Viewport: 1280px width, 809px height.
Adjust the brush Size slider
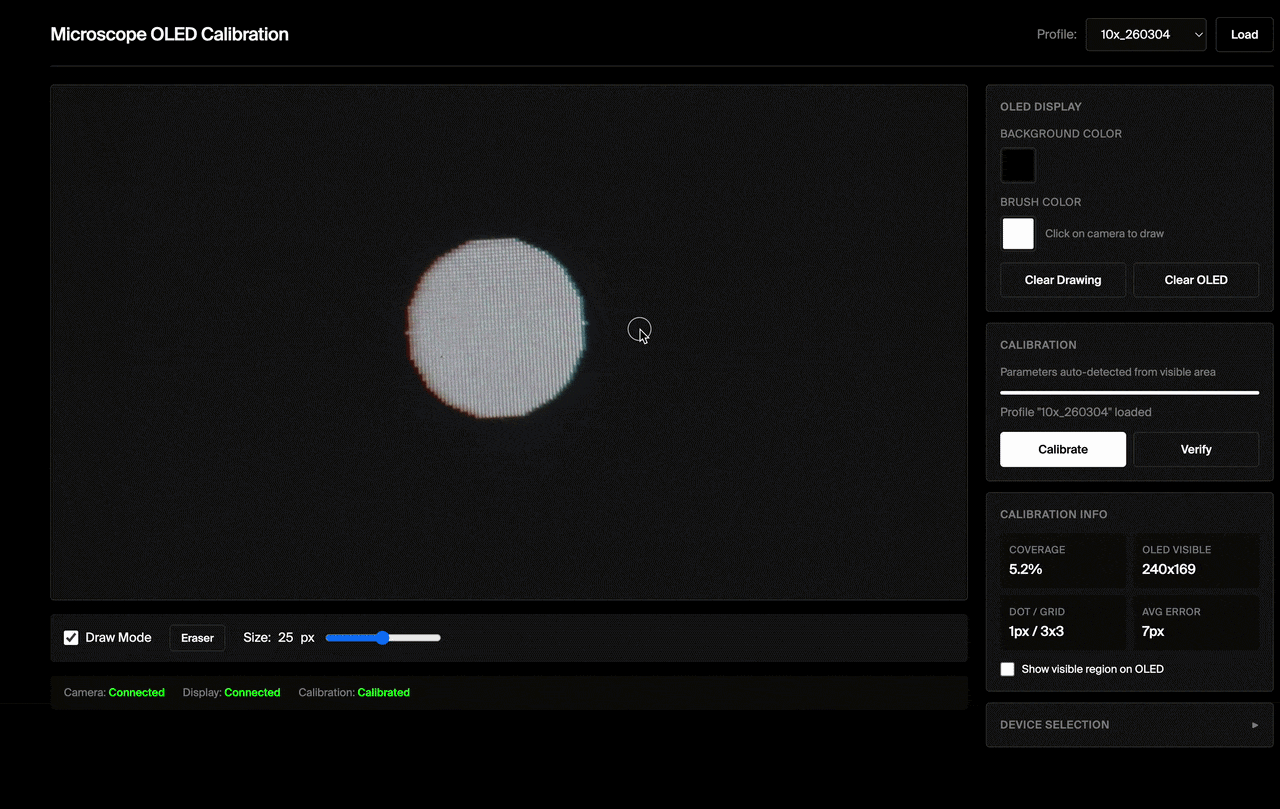(x=383, y=638)
